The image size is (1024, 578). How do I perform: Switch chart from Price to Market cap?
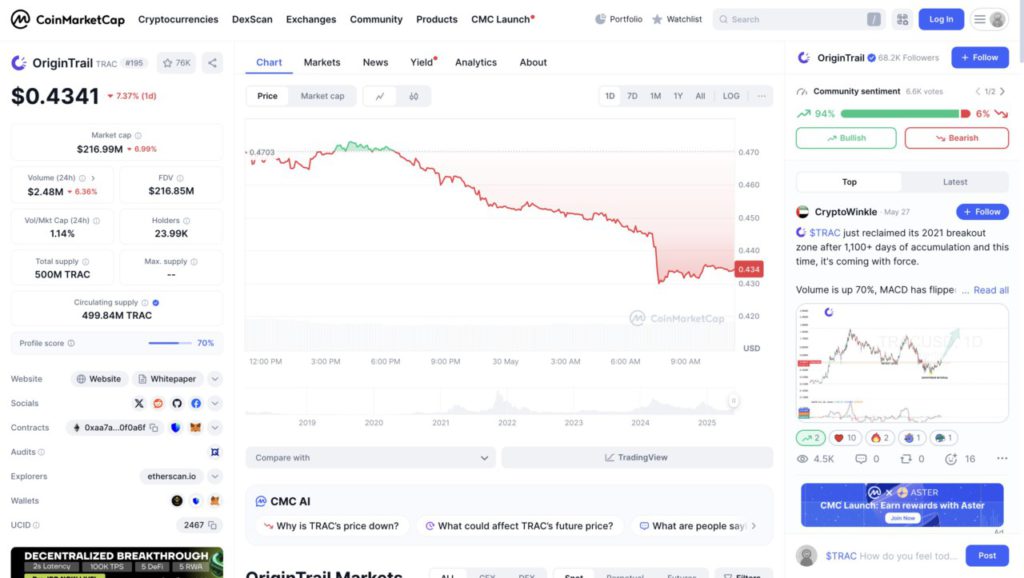[322, 96]
